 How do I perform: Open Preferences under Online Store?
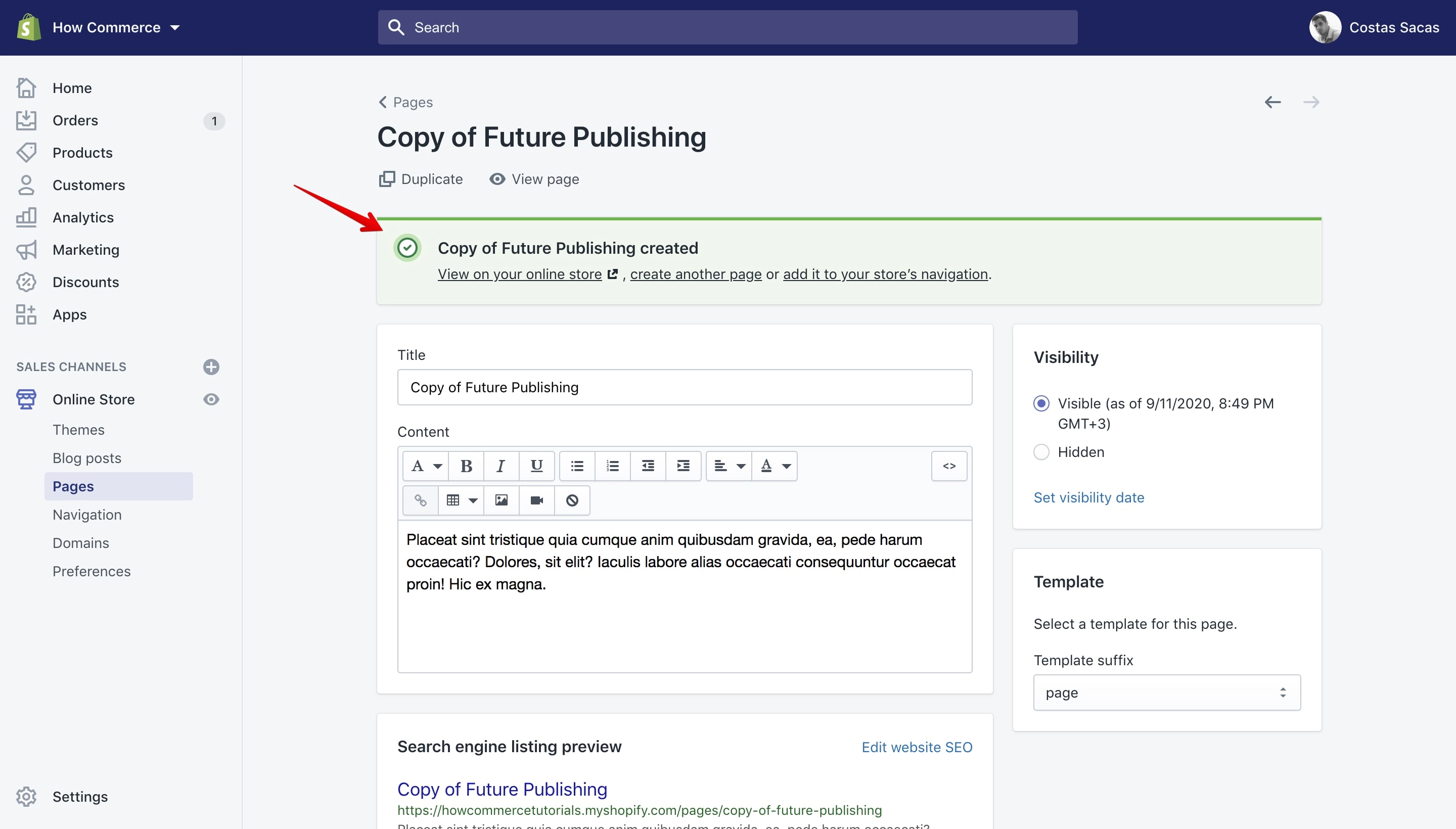point(92,571)
